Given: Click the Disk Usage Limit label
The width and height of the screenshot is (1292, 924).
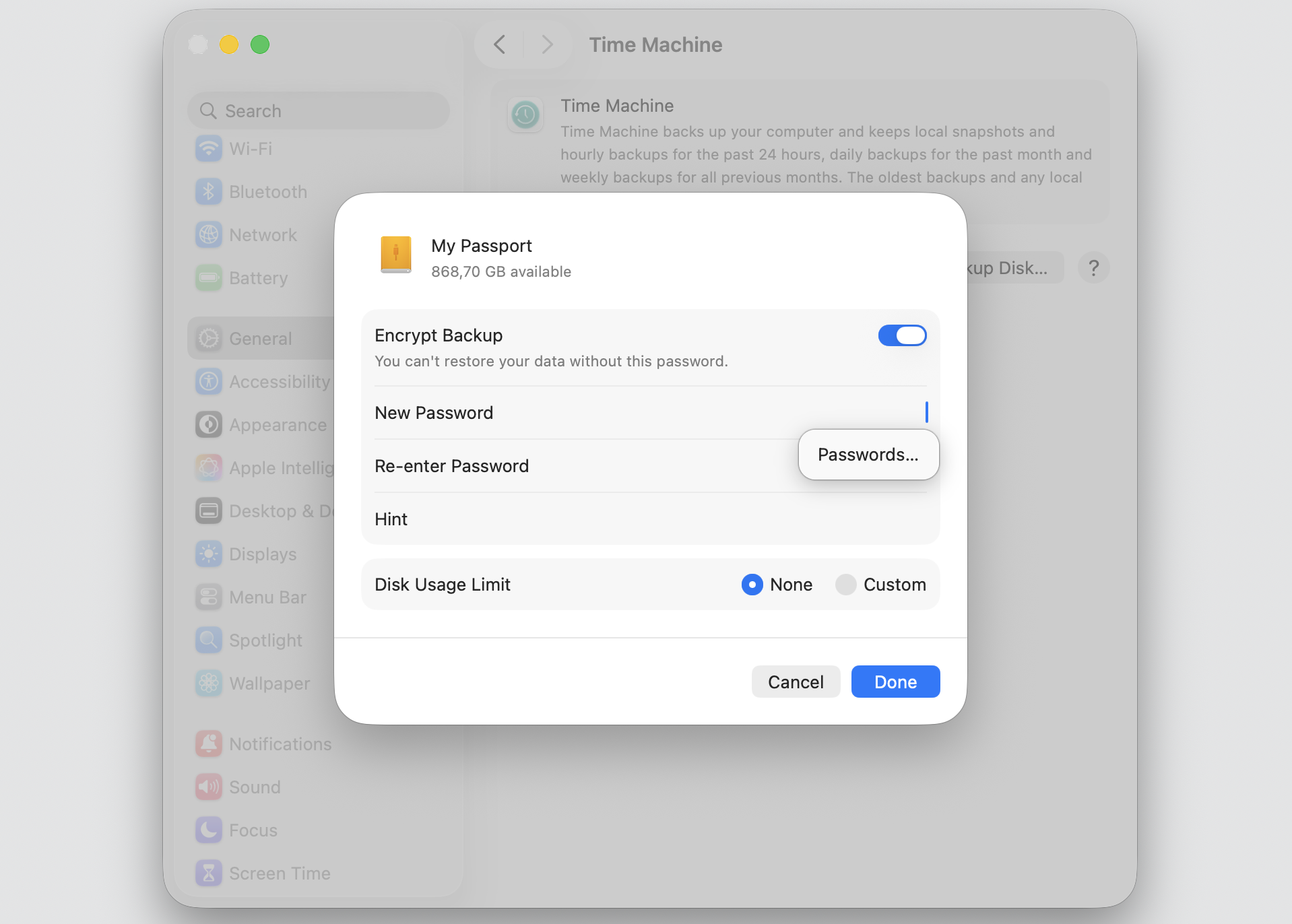Looking at the screenshot, I should [443, 585].
